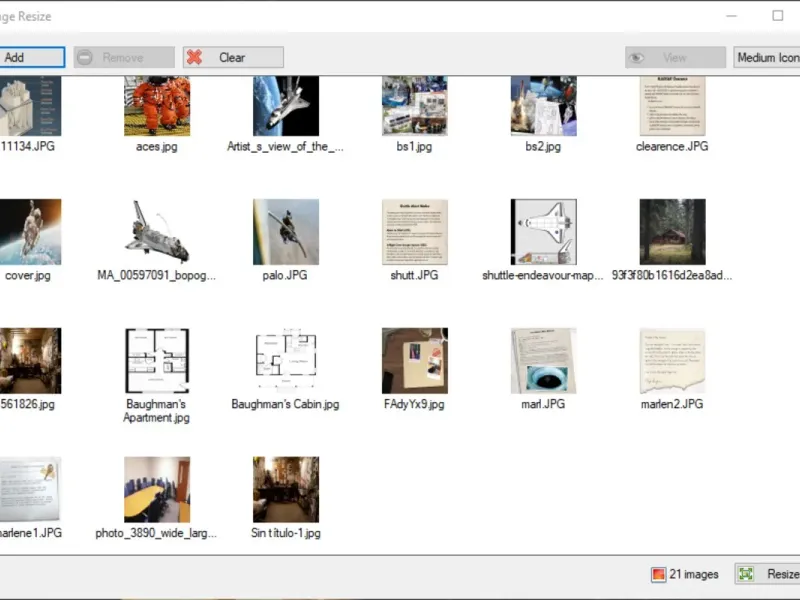Screen dimensions: 800x600
Task: Select the Sin título-1.jpg thumbnail
Action: 286,490
